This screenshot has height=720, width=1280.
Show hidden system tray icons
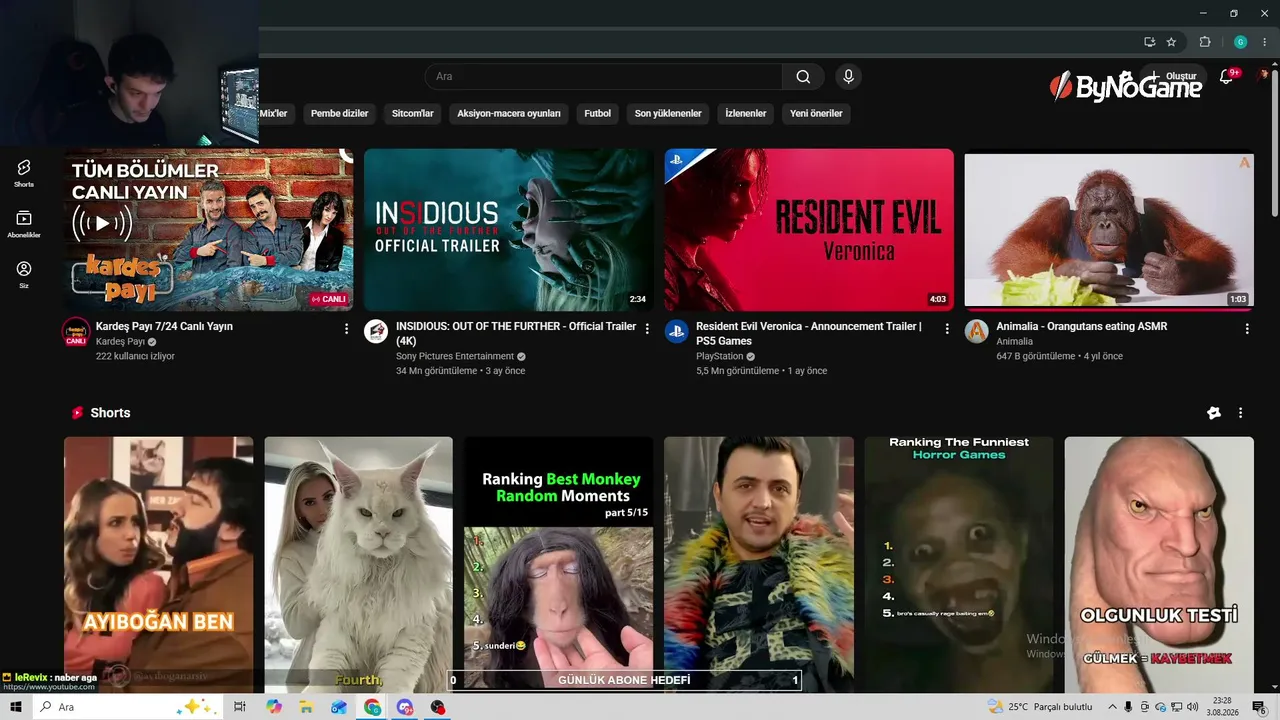pyautogui.click(x=1112, y=707)
